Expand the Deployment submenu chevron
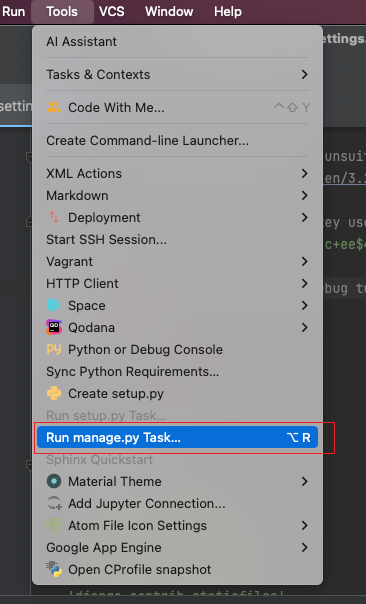Viewport: 366px width, 604px height. [304, 217]
